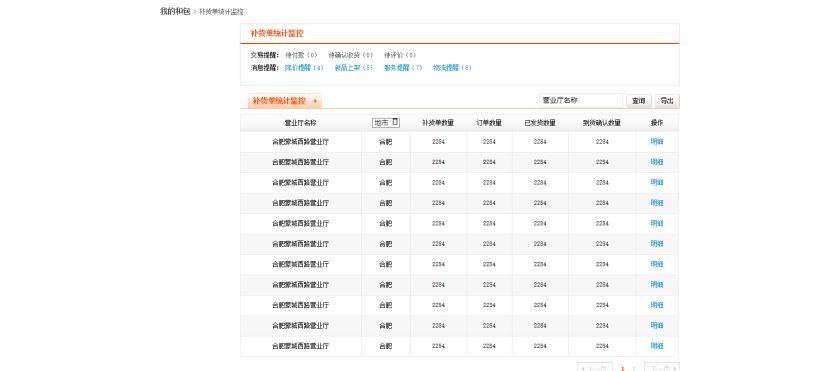The width and height of the screenshot is (840, 371).
Task: Click the 营业厅名称 column header
Action: pyautogui.click(x=301, y=123)
